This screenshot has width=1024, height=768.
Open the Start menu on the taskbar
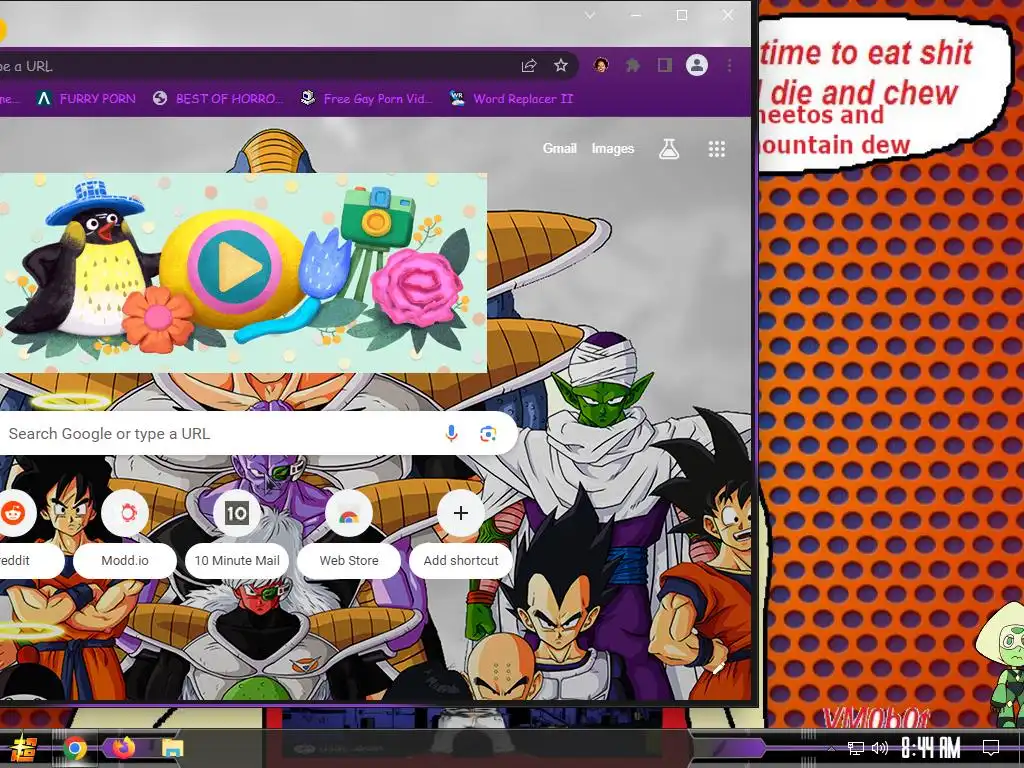[22, 748]
